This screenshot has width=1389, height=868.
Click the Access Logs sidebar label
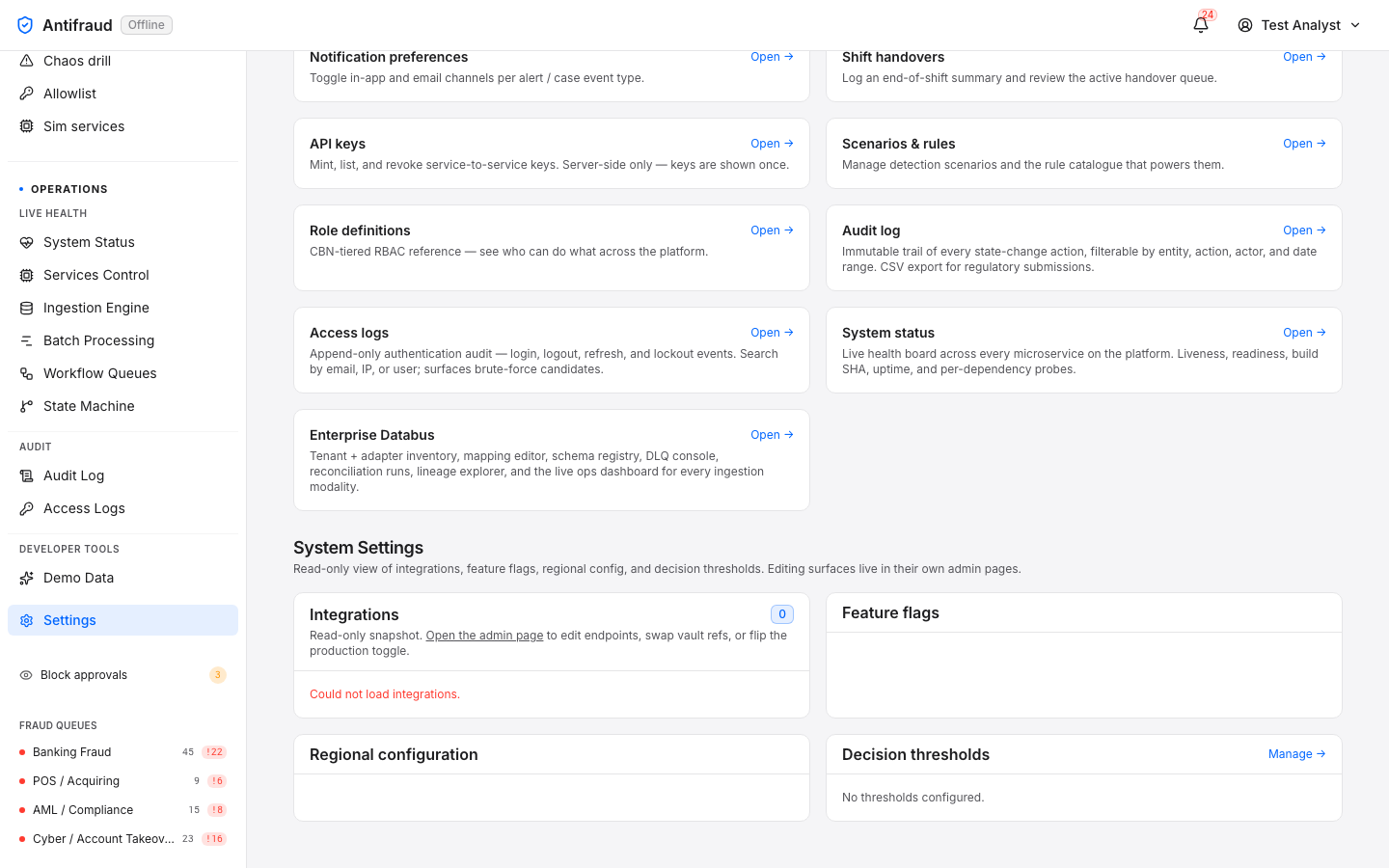pos(84,508)
